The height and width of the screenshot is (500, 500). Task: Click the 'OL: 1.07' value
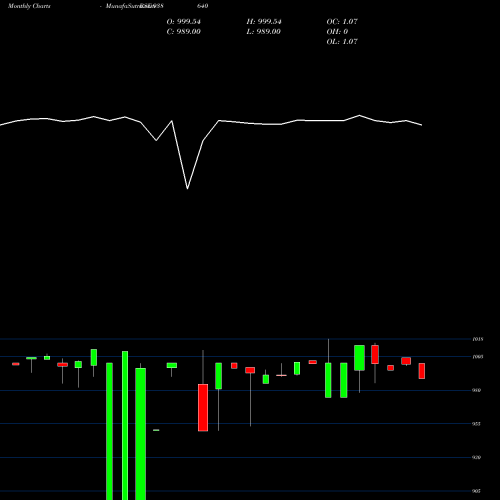coord(342,42)
